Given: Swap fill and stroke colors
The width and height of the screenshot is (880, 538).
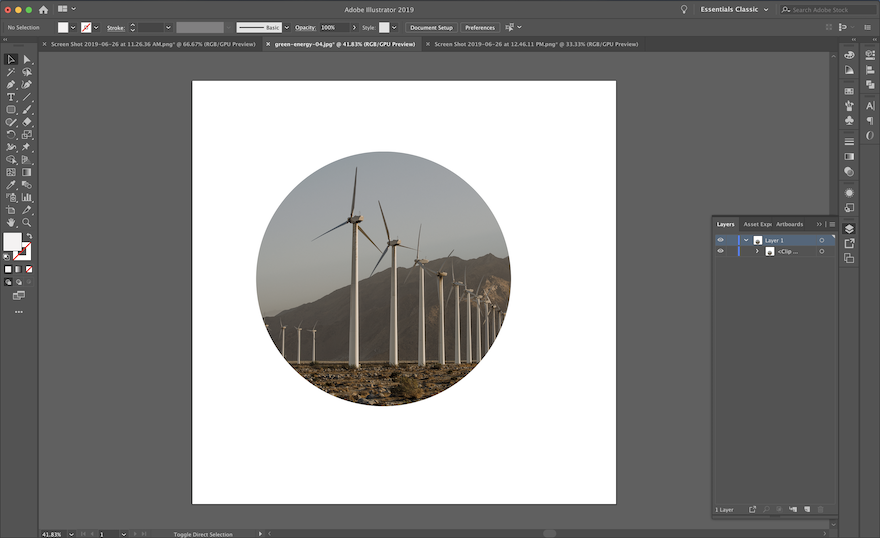Looking at the screenshot, I should (x=28, y=236).
